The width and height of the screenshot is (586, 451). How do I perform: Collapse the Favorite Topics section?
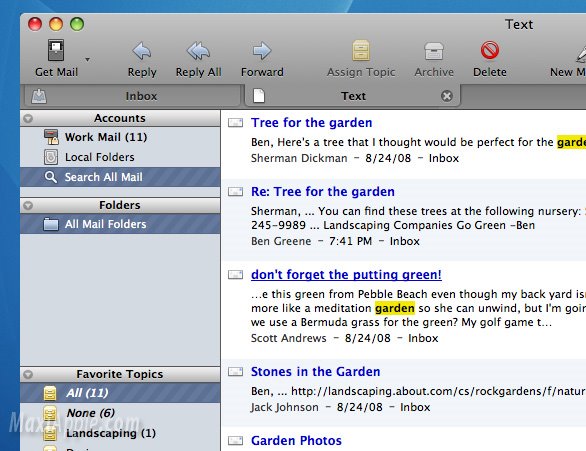click(x=28, y=374)
